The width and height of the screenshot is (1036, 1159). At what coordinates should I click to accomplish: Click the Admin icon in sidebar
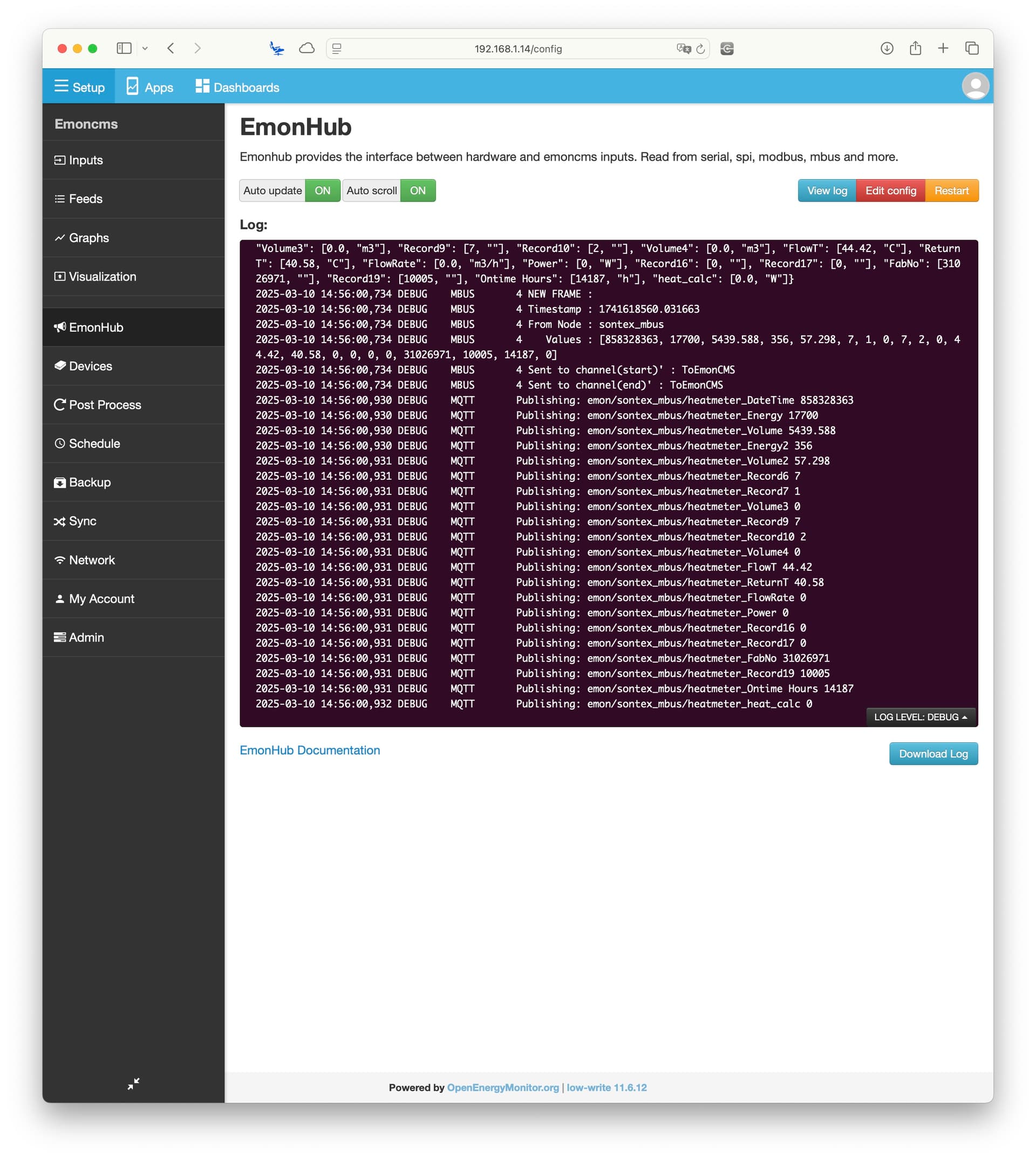click(59, 637)
